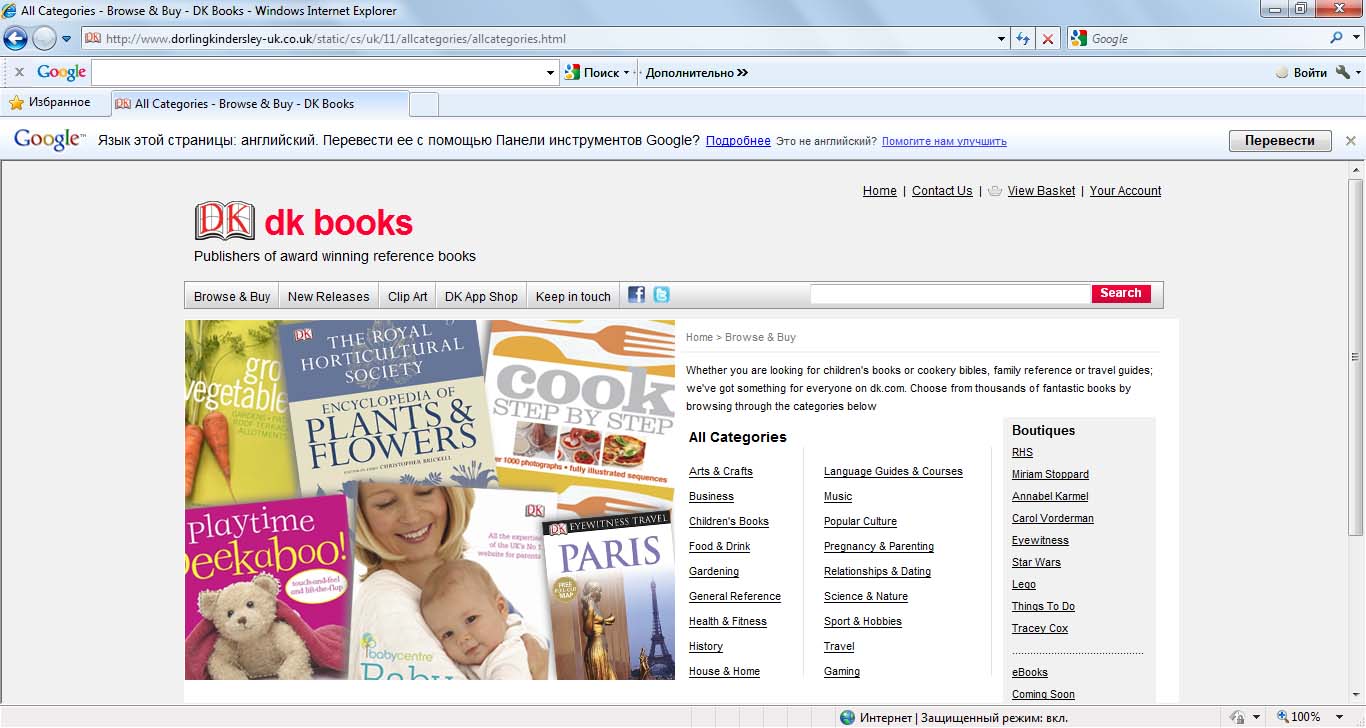
Task: Open the Clip Art menu item
Action: (x=408, y=296)
